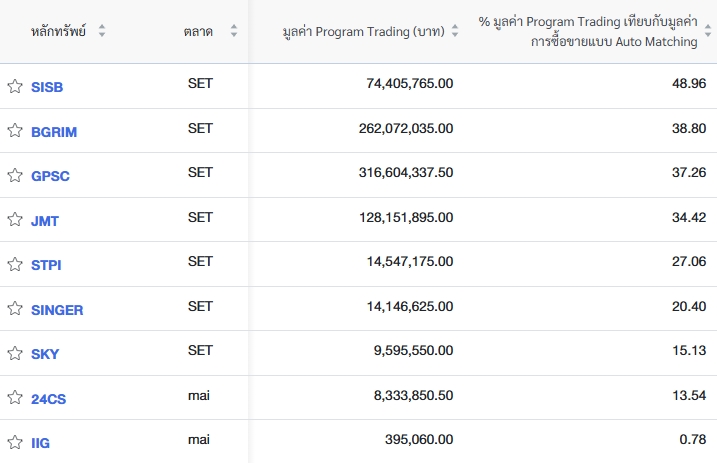Click mai market cell for IIG
This screenshot has width=717, height=463.
(x=199, y=440)
